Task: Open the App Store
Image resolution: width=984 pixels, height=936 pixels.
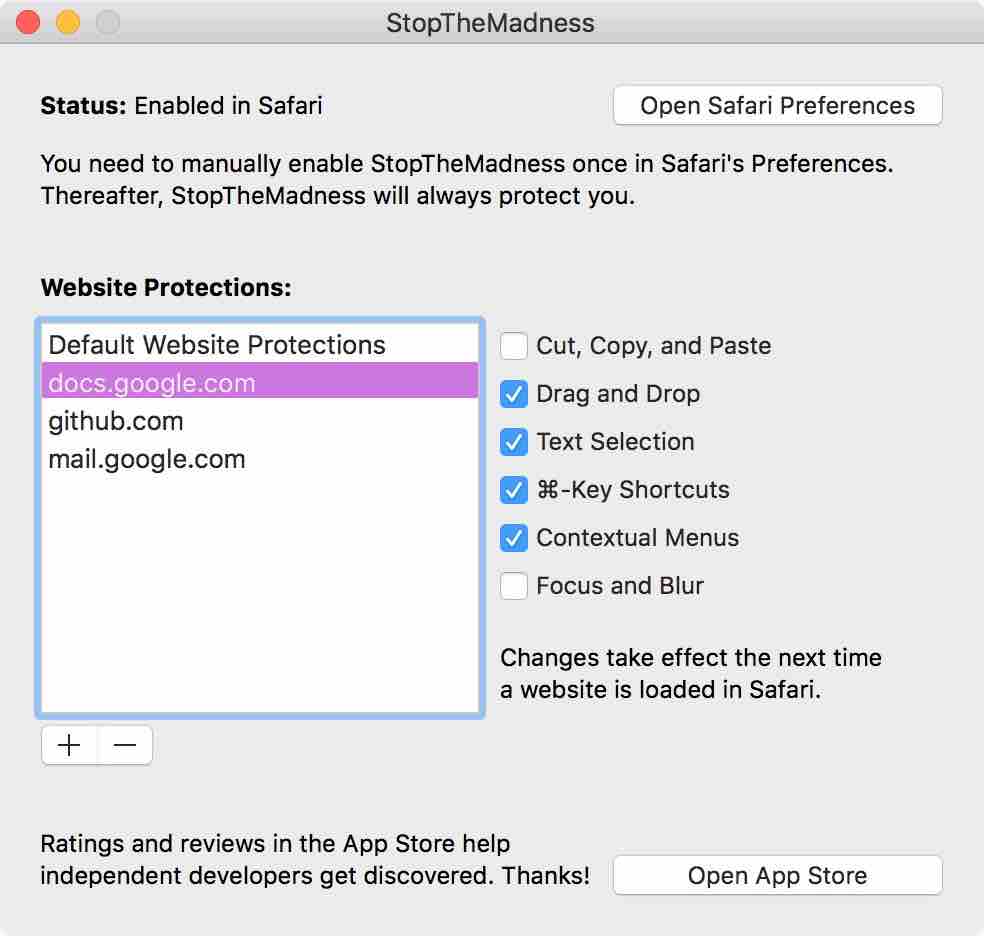Action: [x=777, y=875]
